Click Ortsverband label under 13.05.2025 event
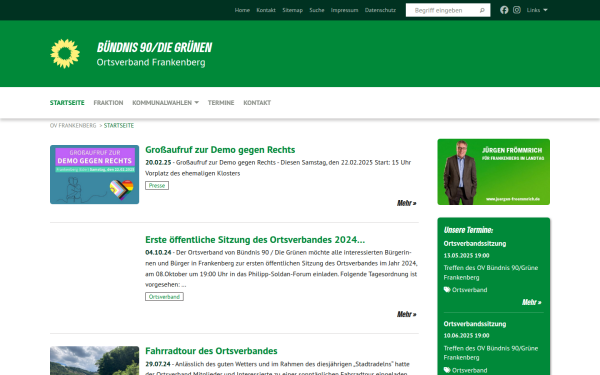The height and width of the screenshot is (375, 600). pos(470,290)
